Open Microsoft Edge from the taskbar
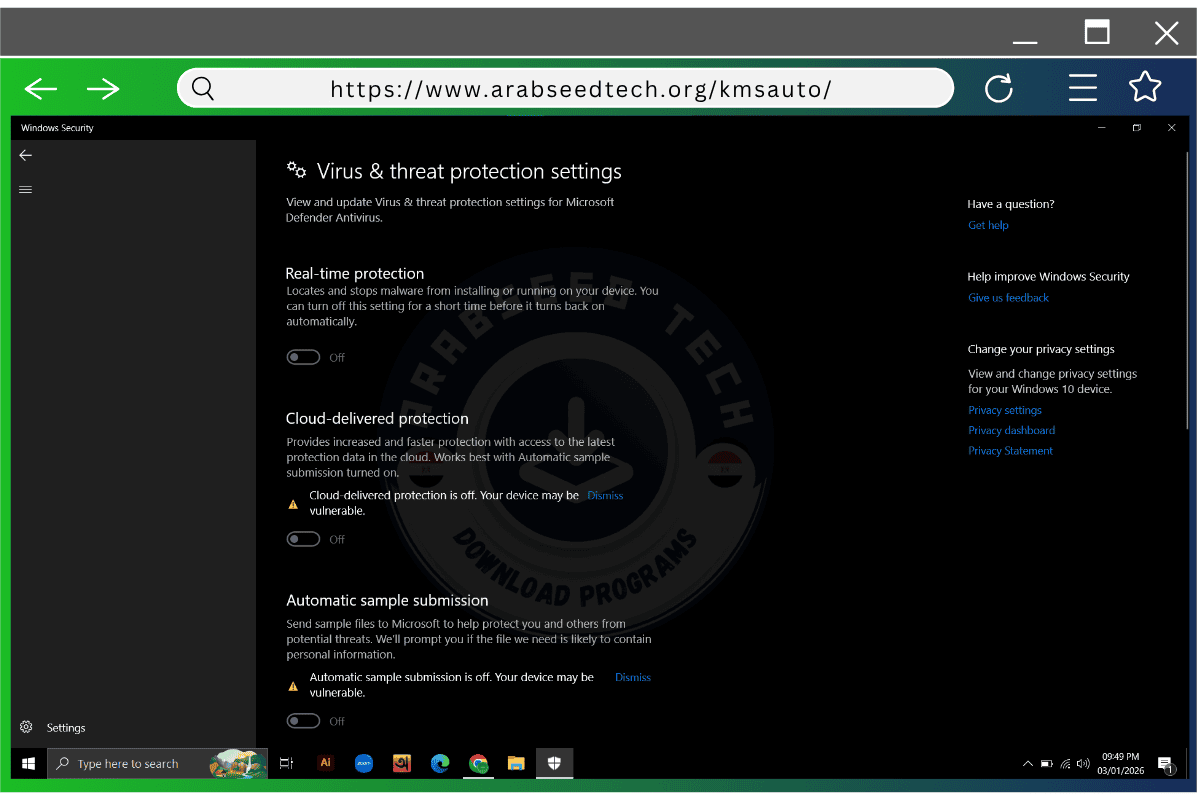Screen dimensions: 1200x800 (440, 763)
